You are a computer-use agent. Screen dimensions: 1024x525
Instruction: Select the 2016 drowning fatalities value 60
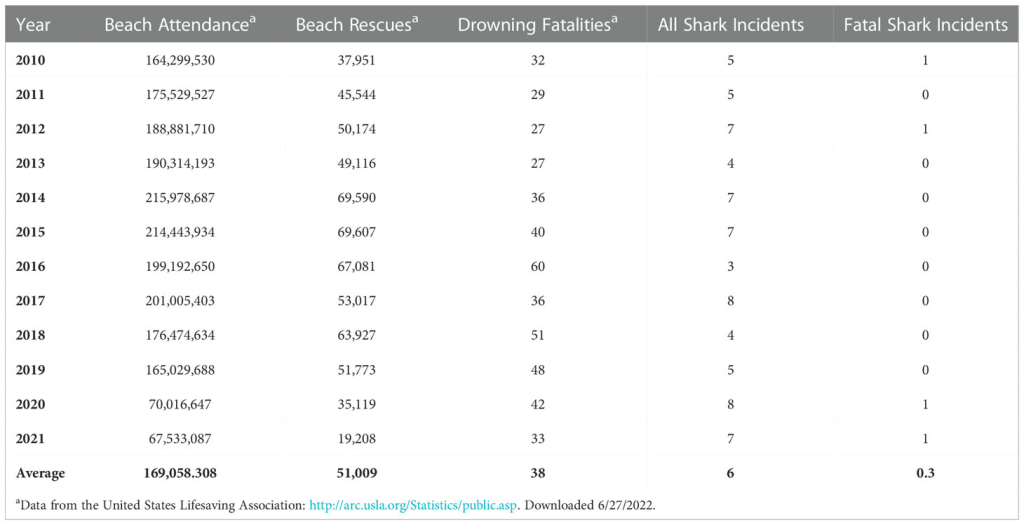[x=538, y=266]
